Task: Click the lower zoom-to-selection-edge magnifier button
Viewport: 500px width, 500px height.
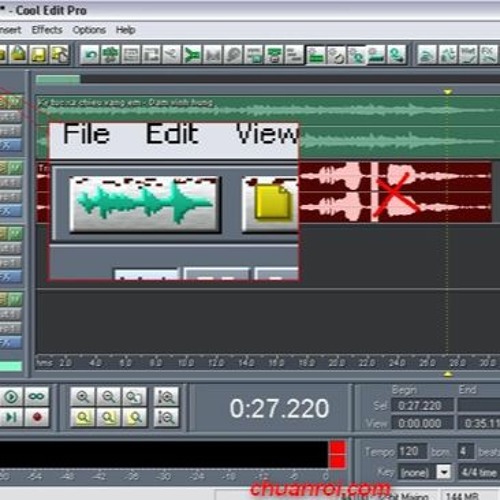Action: (x=166, y=417)
